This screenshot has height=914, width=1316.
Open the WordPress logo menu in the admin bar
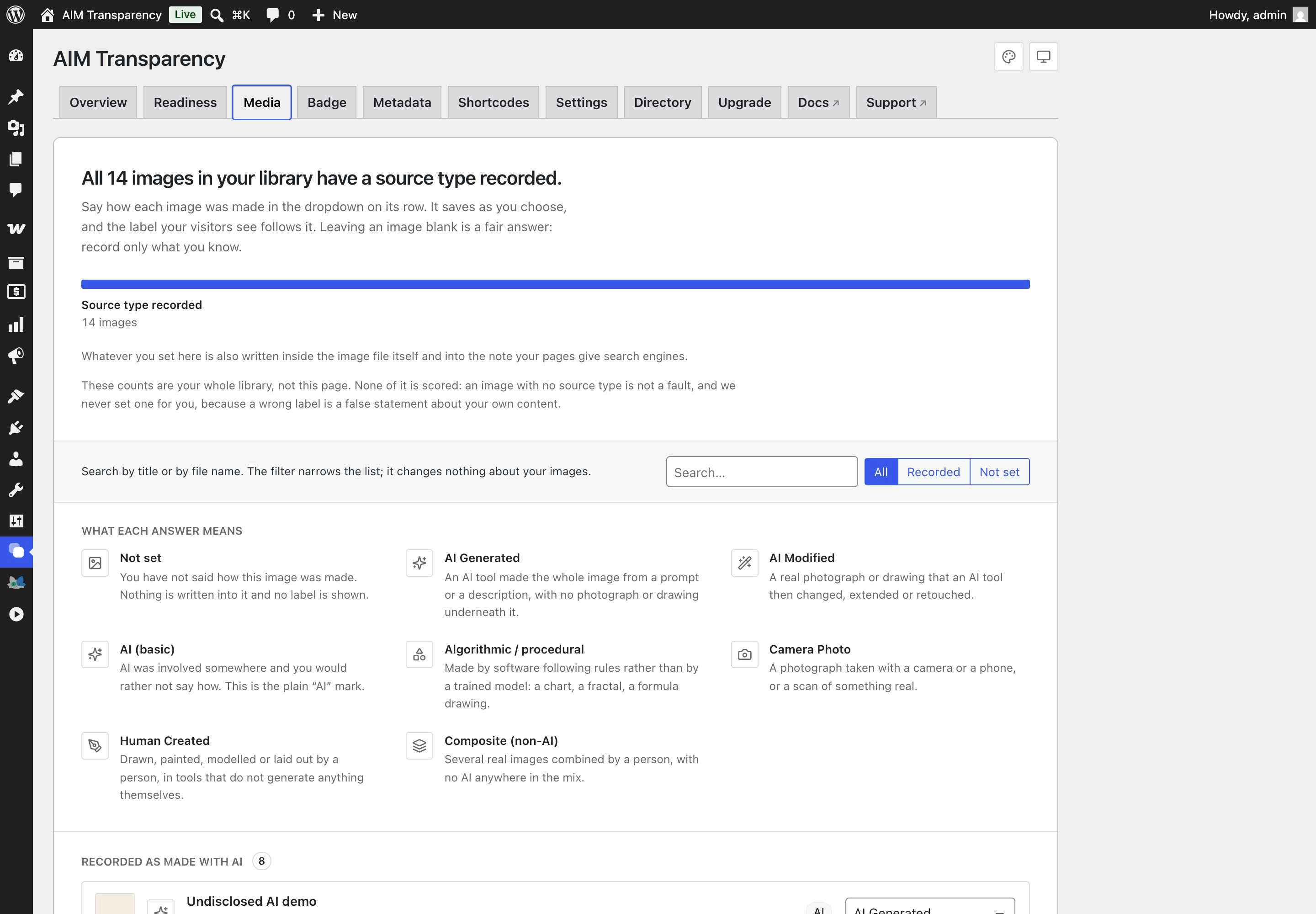(16, 15)
